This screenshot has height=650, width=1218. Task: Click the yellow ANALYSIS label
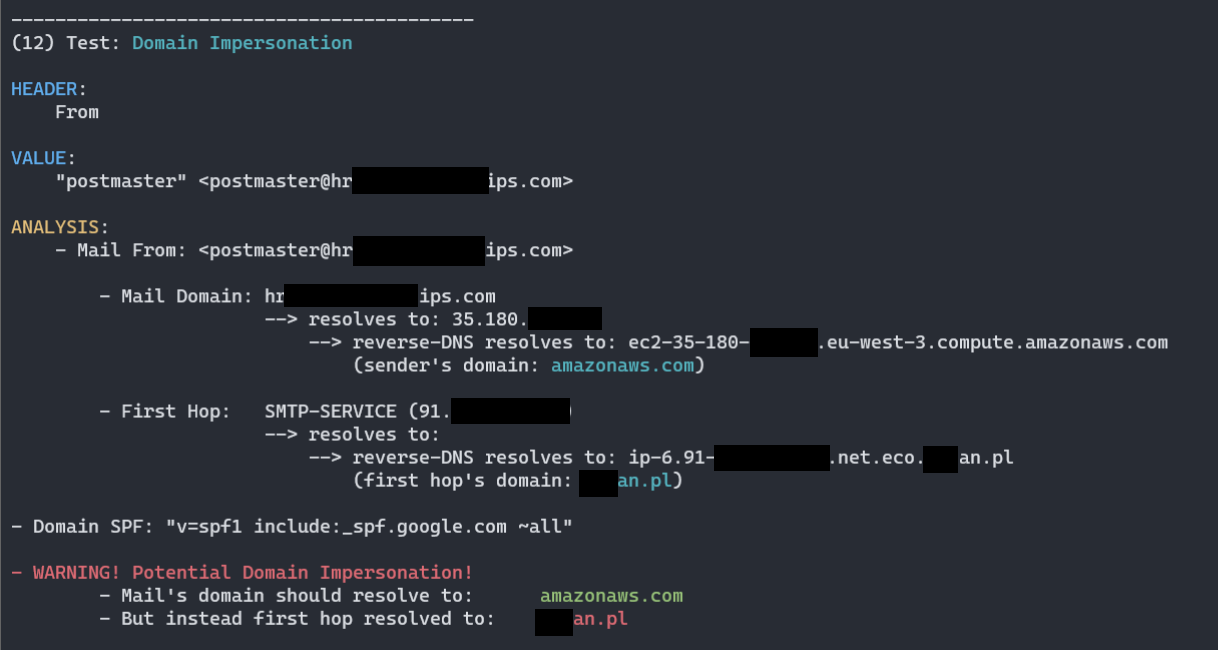coord(55,227)
